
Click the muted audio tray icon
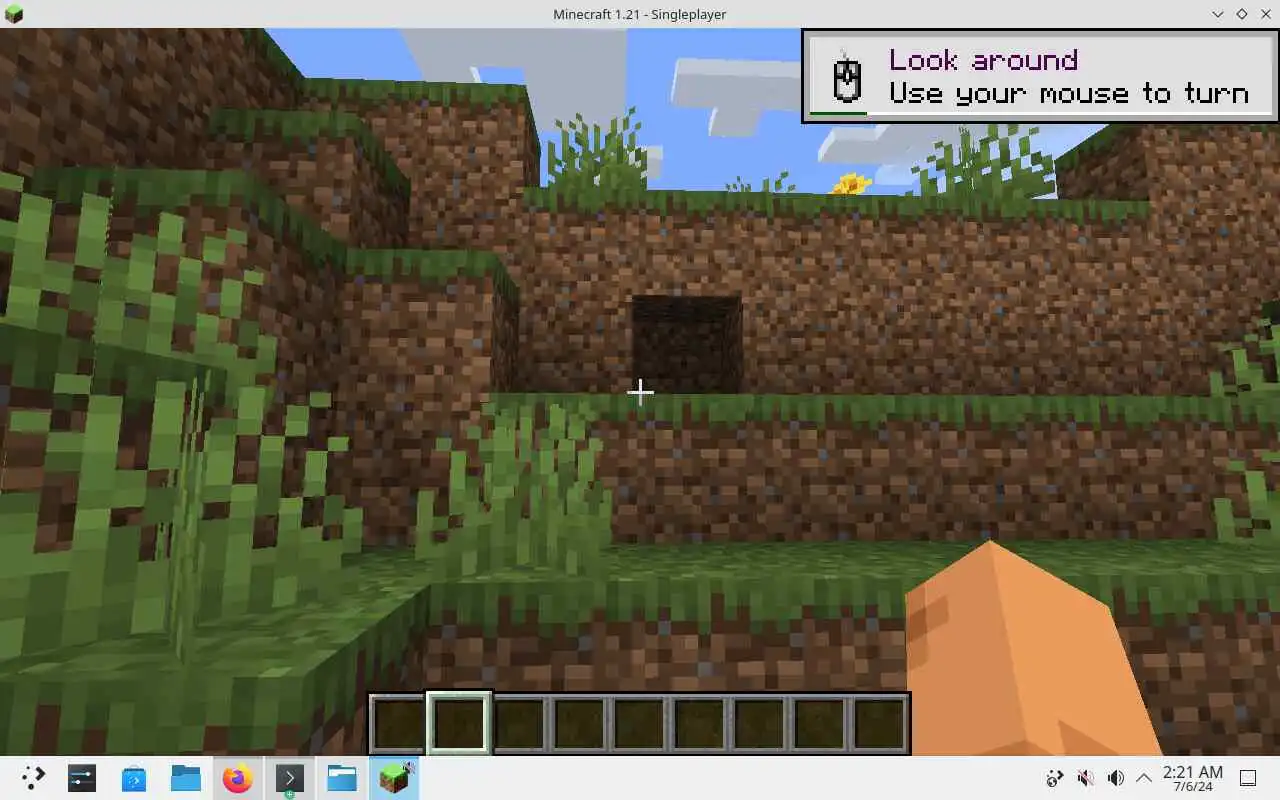[x=1085, y=778]
